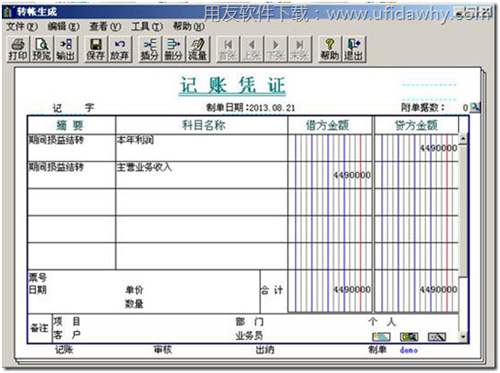Screen dimensions: 500x373
Task: Click the leftmost small icon under 个人
Action: pyautogui.click(x=381, y=337)
